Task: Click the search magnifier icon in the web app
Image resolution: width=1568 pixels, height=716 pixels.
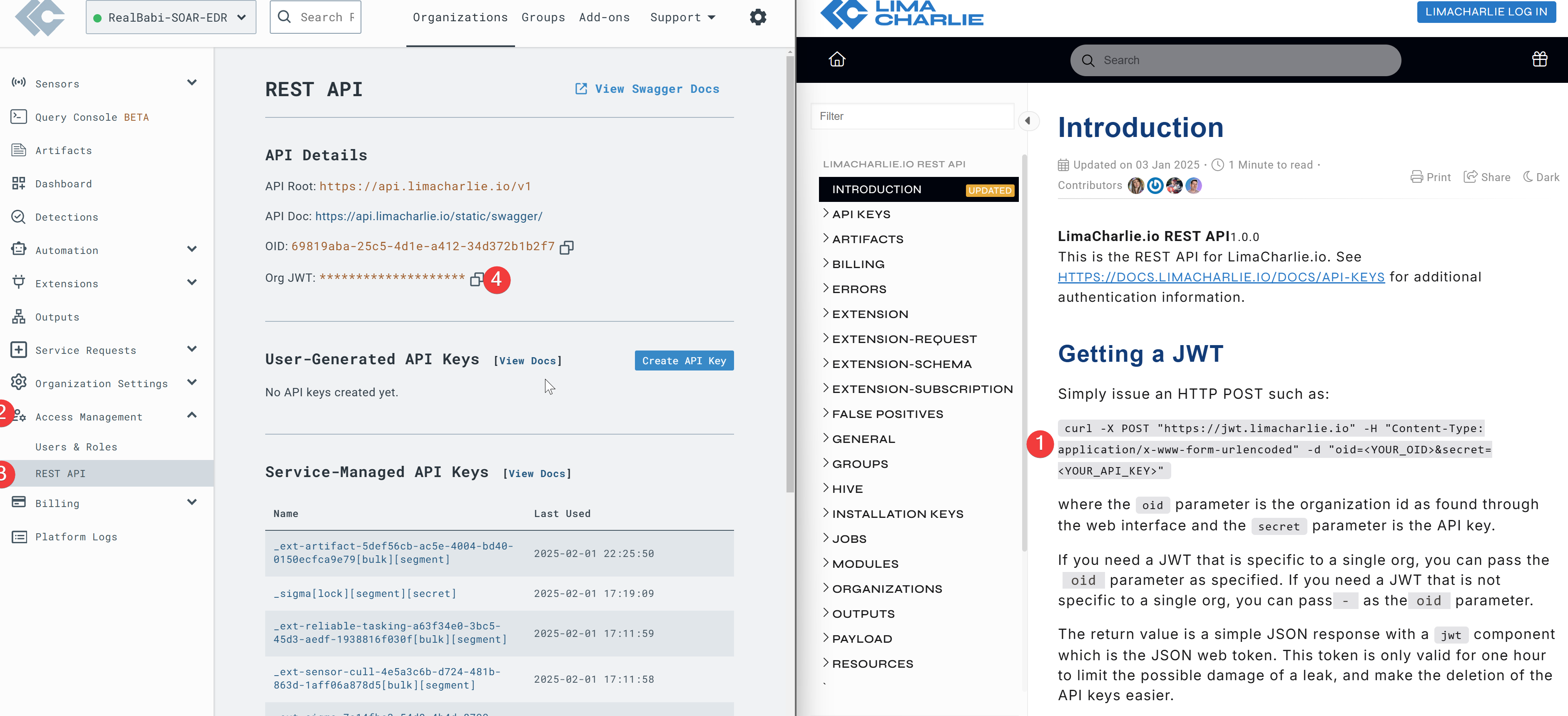Action: point(284,17)
